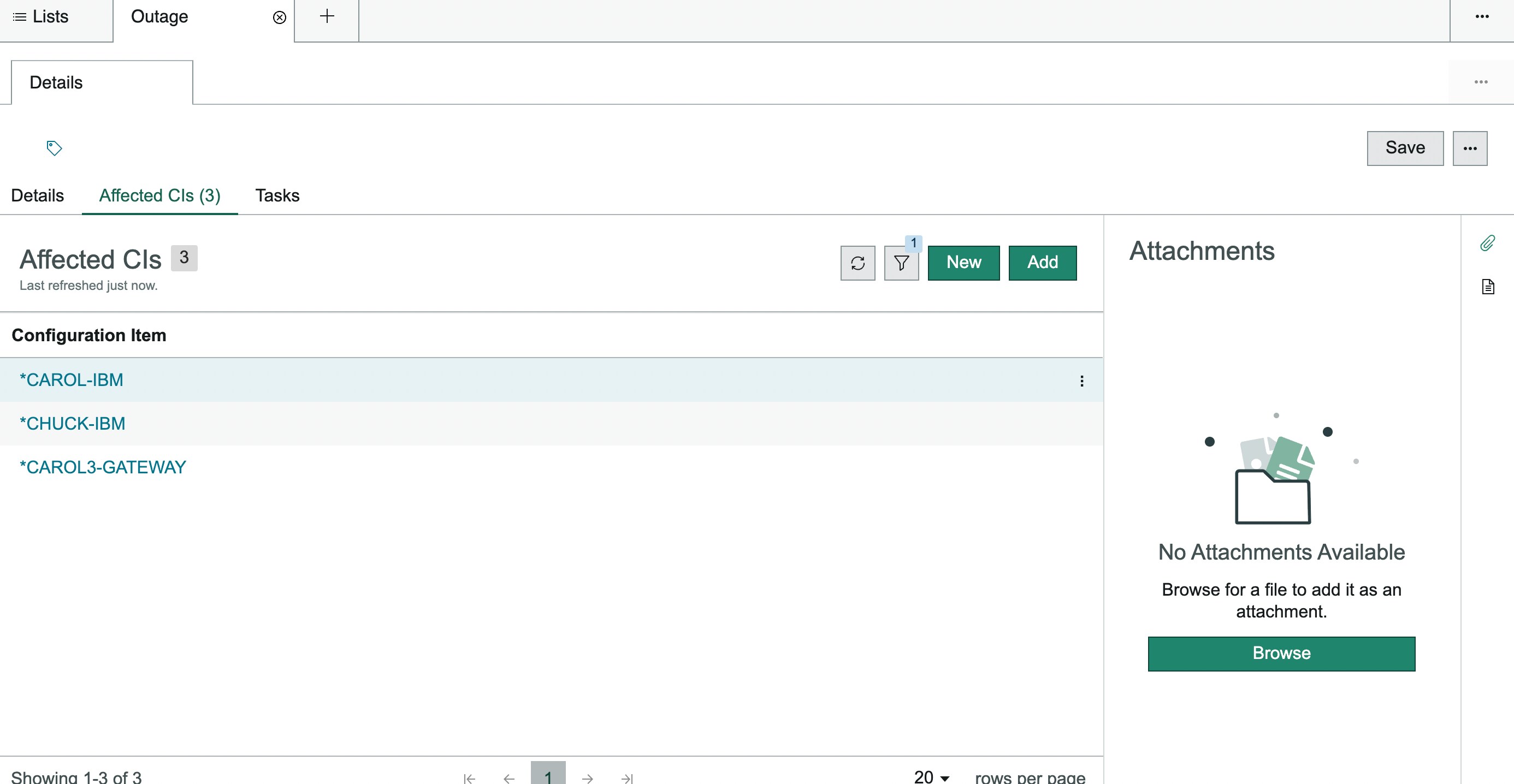
Task: Open the filter options for Affected CIs
Action: [901, 263]
